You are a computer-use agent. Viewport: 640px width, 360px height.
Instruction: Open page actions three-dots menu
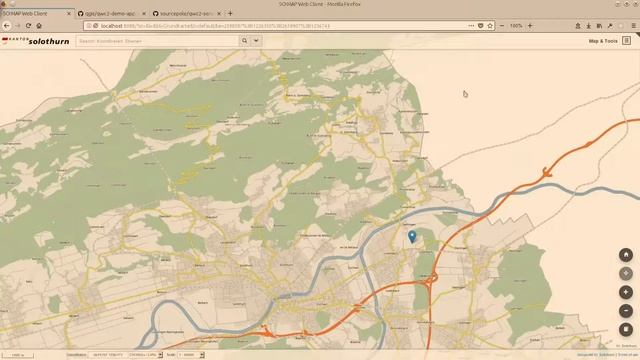[x=471, y=26]
